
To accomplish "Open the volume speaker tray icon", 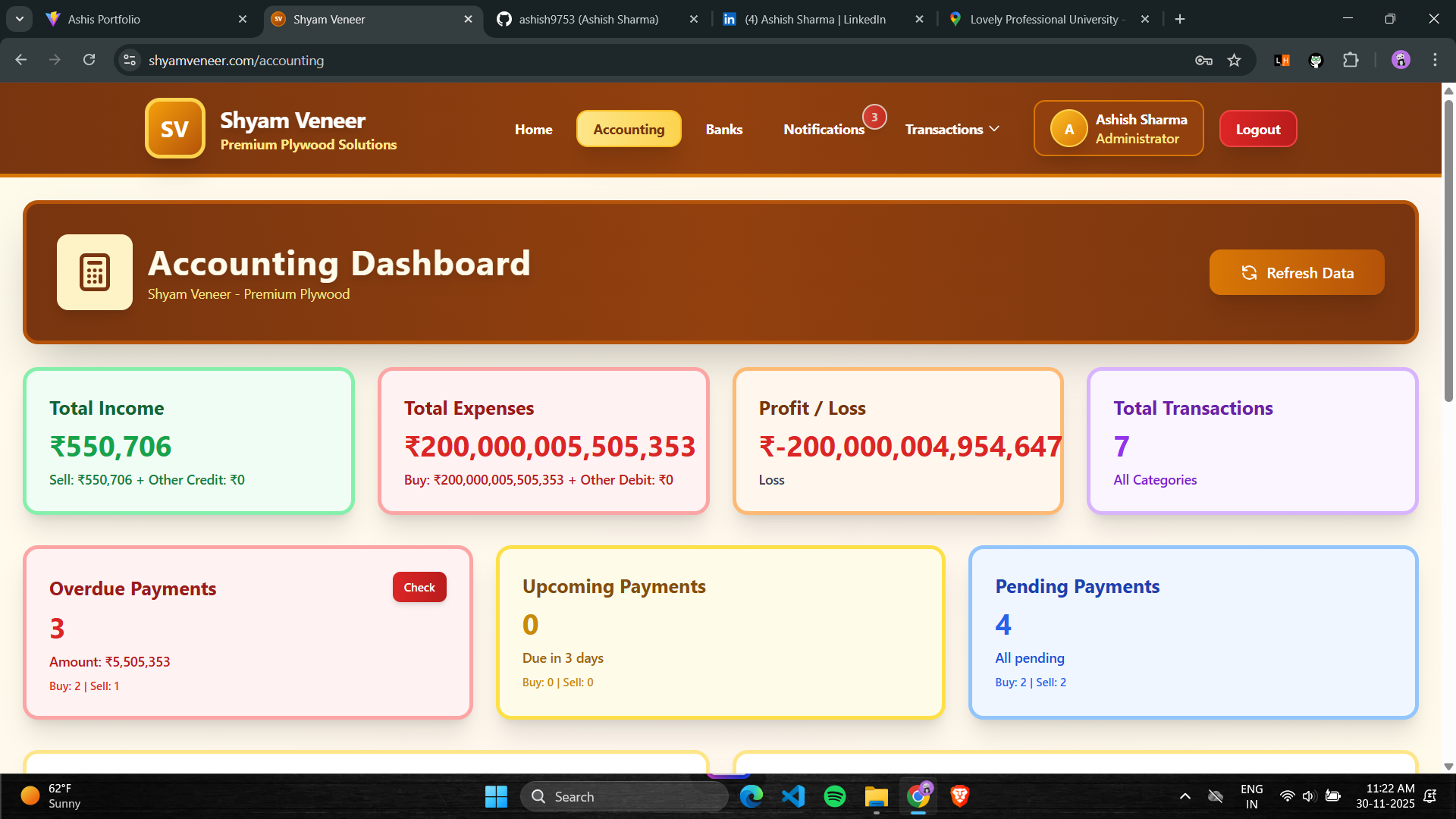I will pyautogui.click(x=1309, y=796).
